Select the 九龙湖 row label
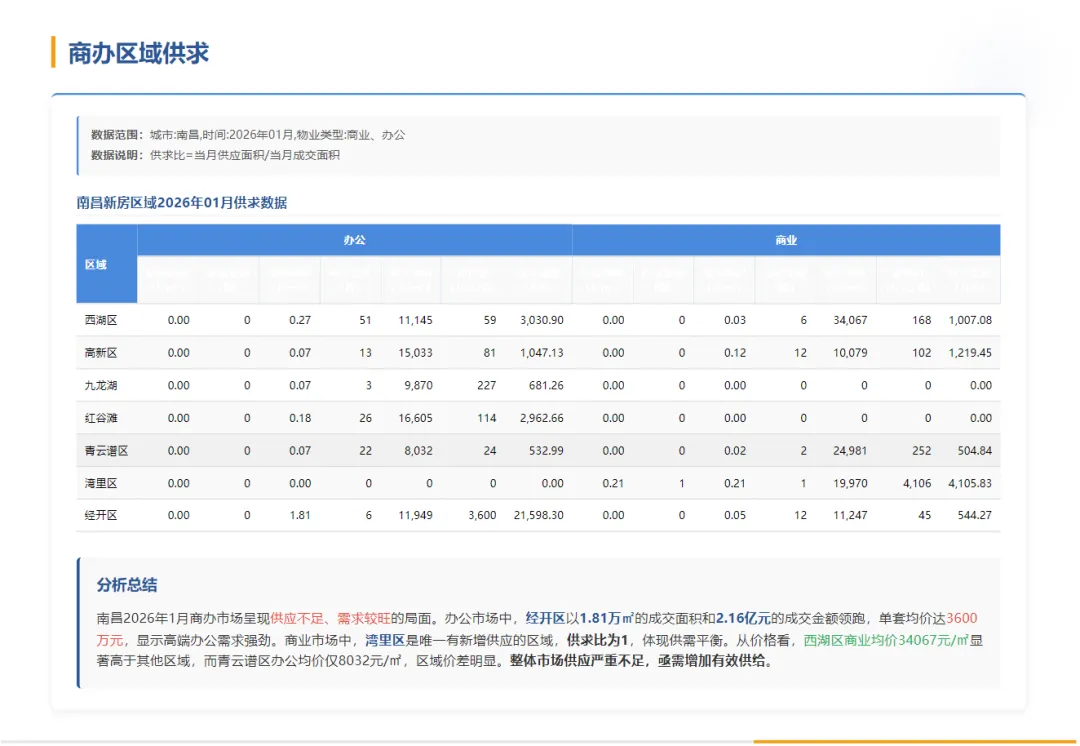Viewport: 1080px width, 746px height. pos(101,385)
